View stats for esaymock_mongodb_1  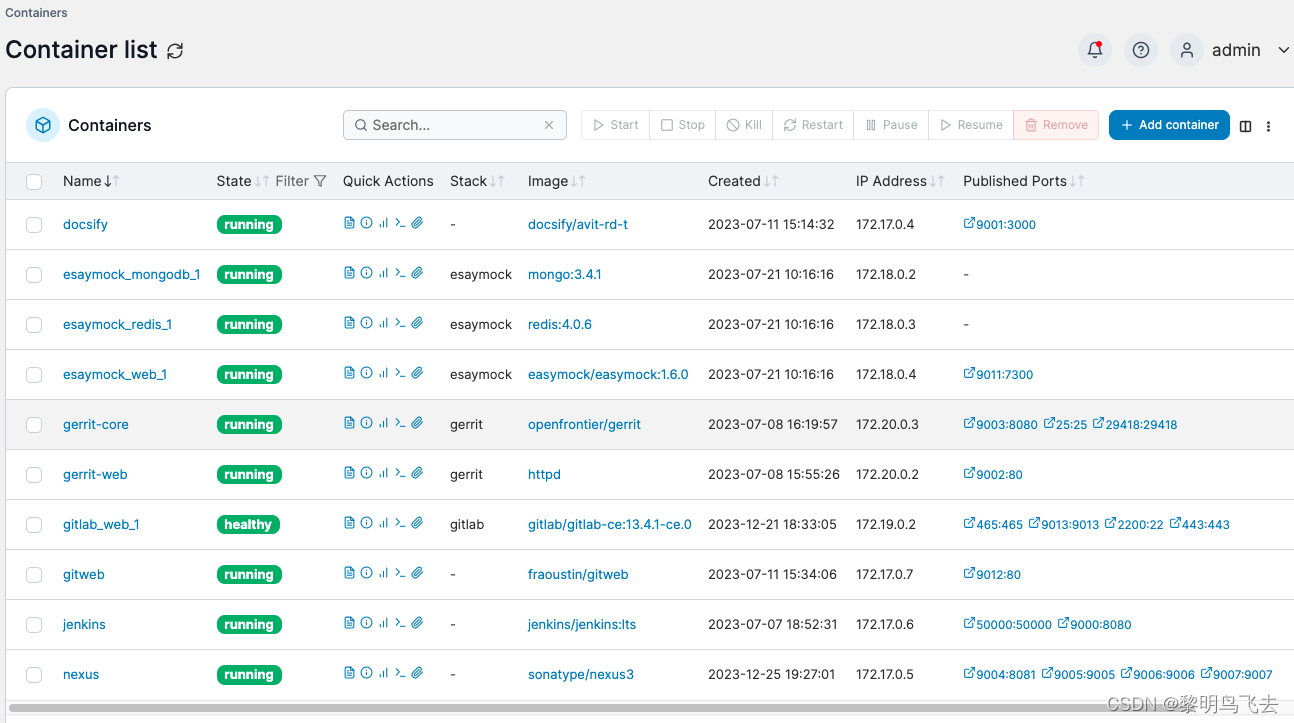(x=383, y=273)
